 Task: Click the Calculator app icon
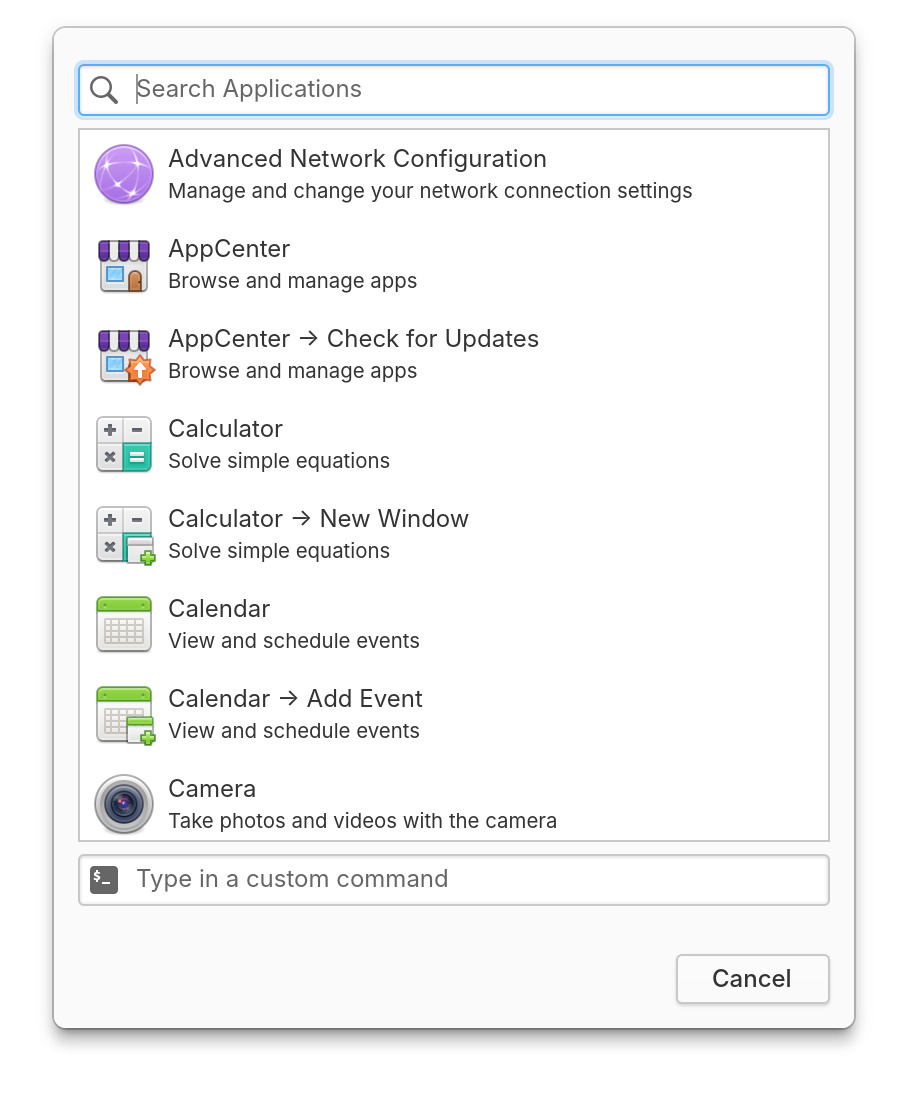pos(124,445)
